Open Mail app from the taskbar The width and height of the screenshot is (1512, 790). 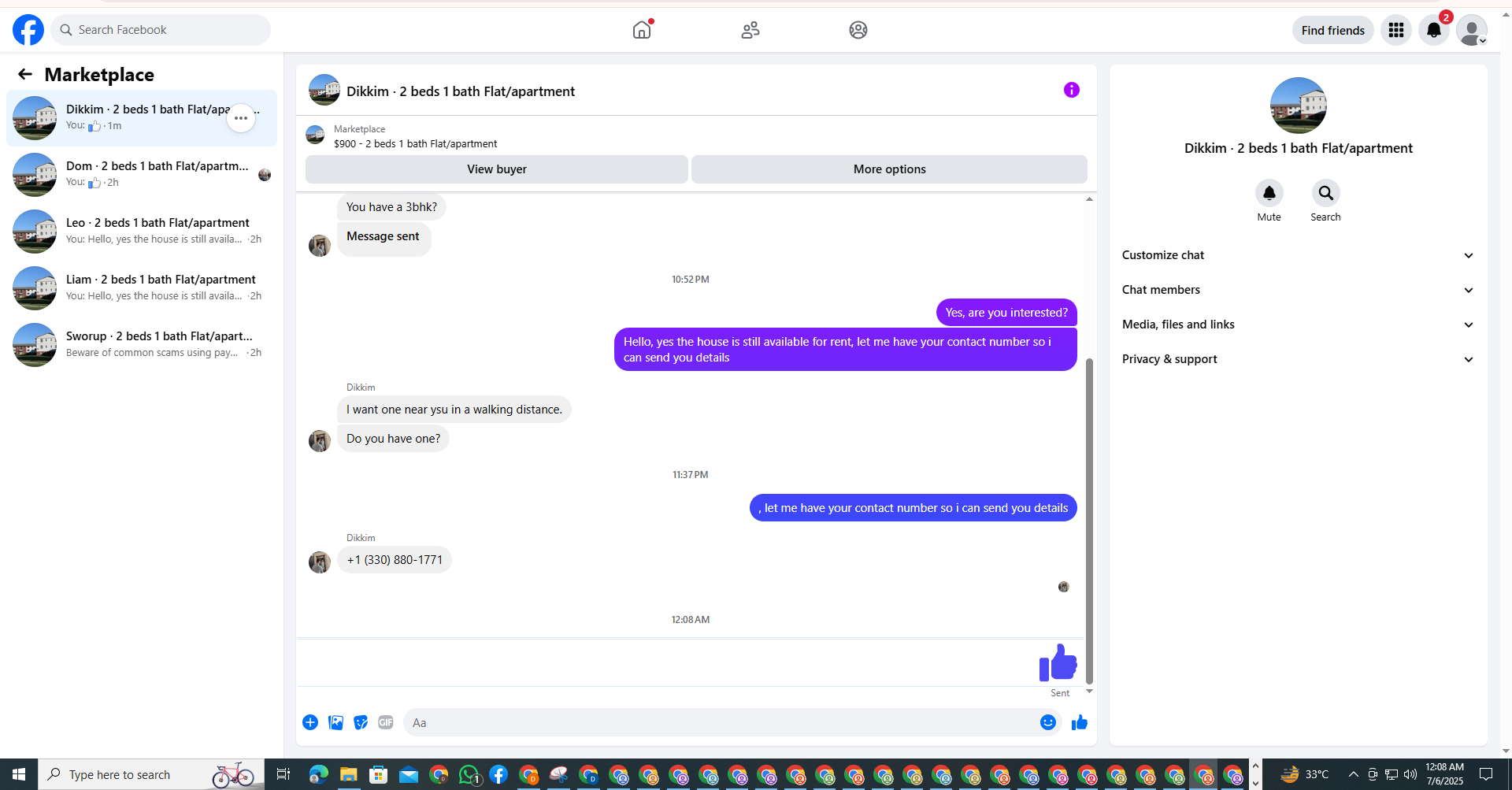click(x=409, y=775)
